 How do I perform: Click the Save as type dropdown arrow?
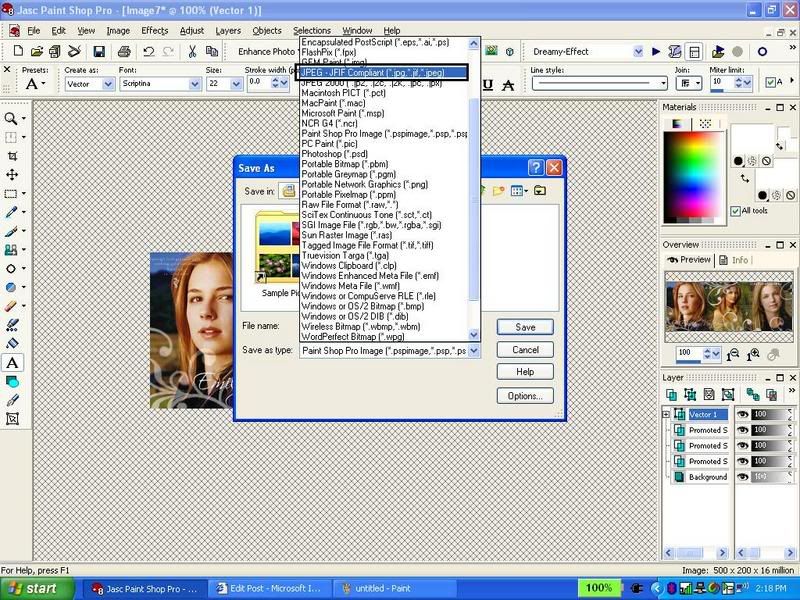tap(474, 351)
